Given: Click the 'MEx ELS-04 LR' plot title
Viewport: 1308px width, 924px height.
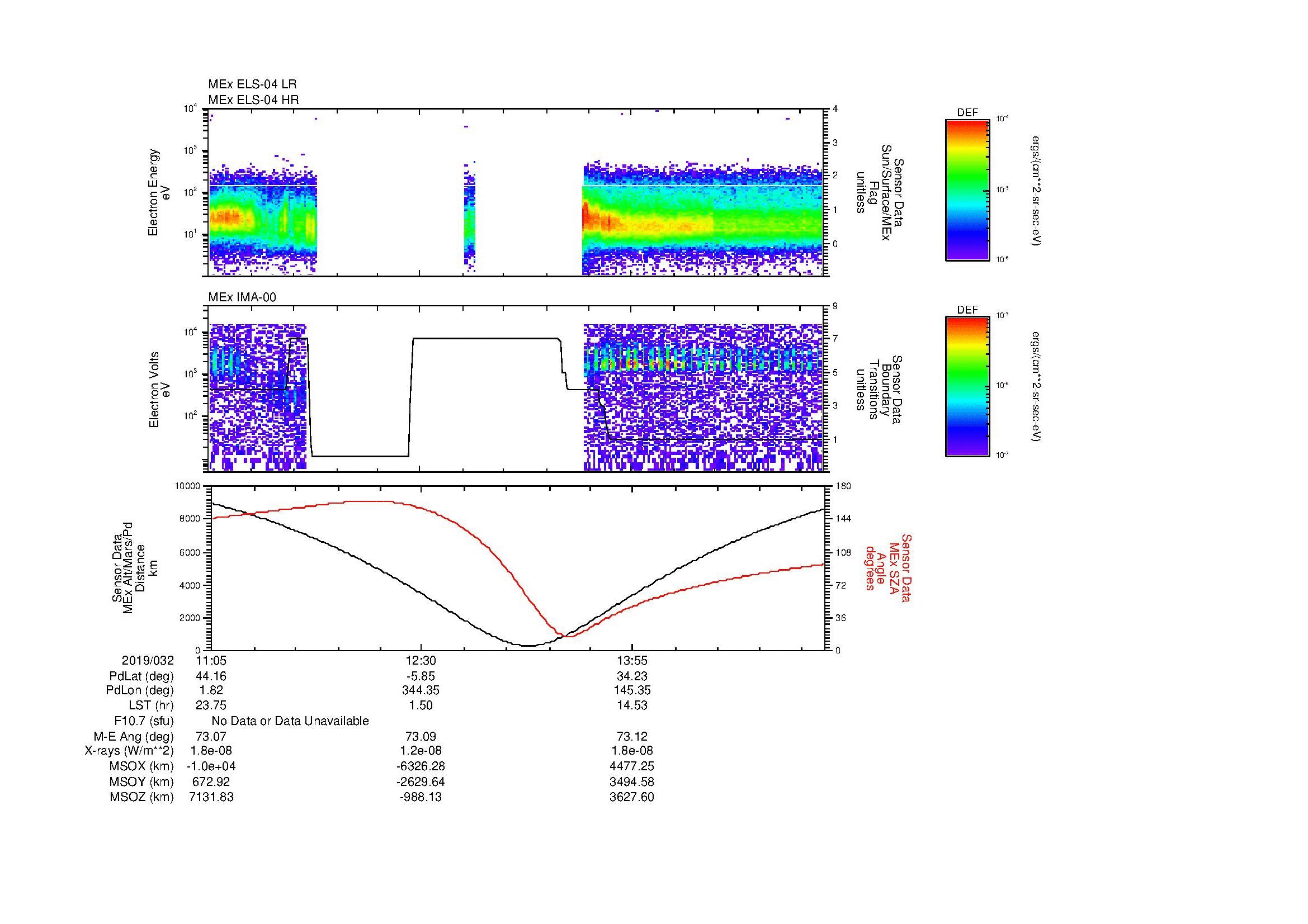Looking at the screenshot, I should [x=252, y=84].
